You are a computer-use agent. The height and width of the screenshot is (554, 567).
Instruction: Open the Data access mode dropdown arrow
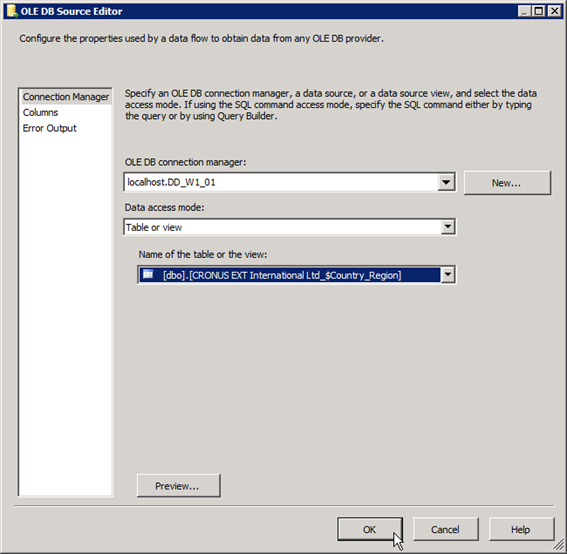[x=448, y=227]
